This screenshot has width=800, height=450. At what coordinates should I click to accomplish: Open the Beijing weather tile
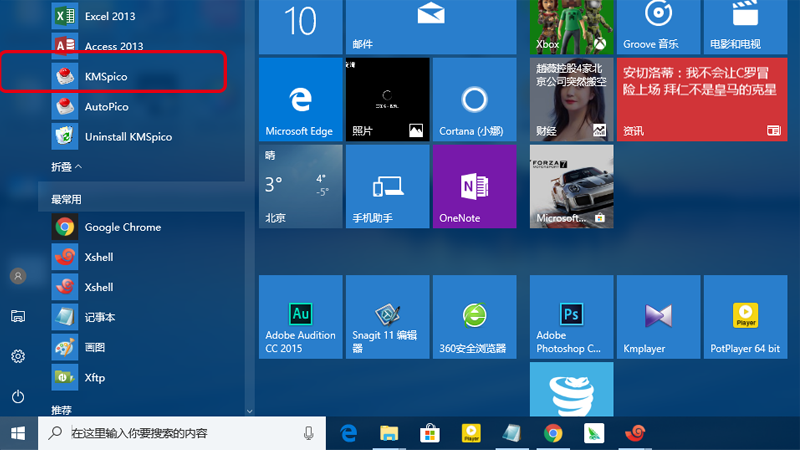point(300,186)
